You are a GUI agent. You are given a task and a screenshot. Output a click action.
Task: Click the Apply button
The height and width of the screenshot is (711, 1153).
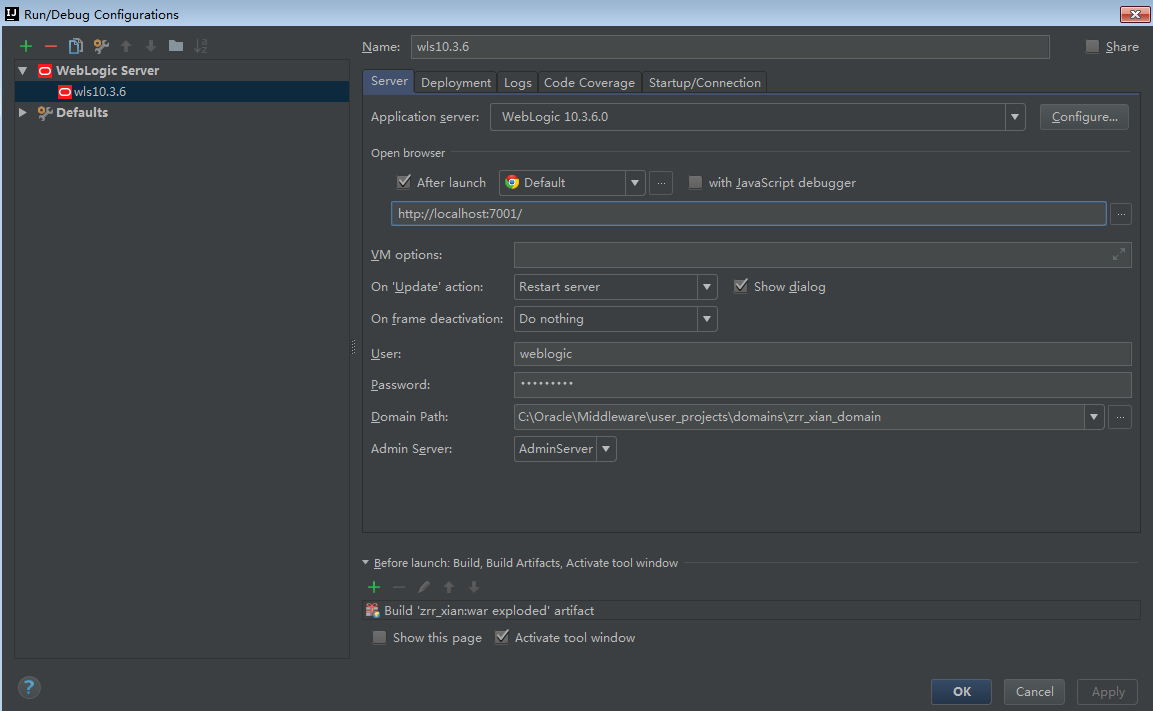1107,692
